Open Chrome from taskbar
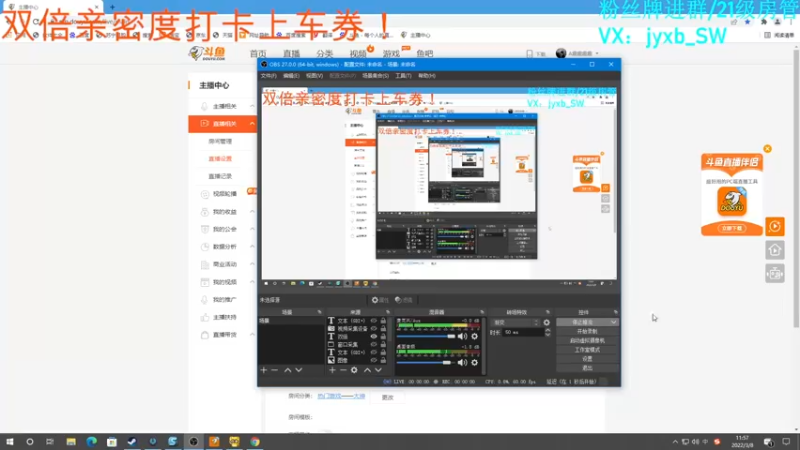Screen dimensions: 800x450 click(x=255, y=441)
